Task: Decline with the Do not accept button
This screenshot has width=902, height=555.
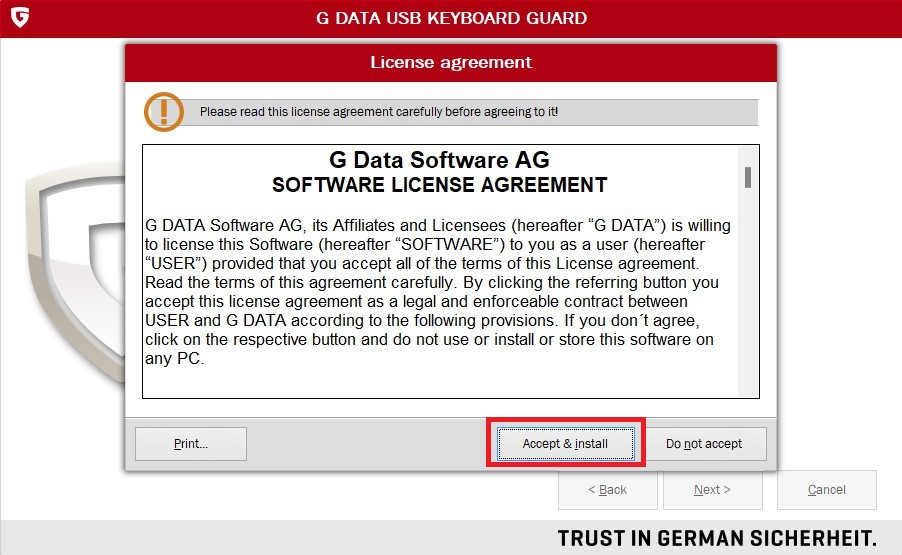Action: point(704,443)
